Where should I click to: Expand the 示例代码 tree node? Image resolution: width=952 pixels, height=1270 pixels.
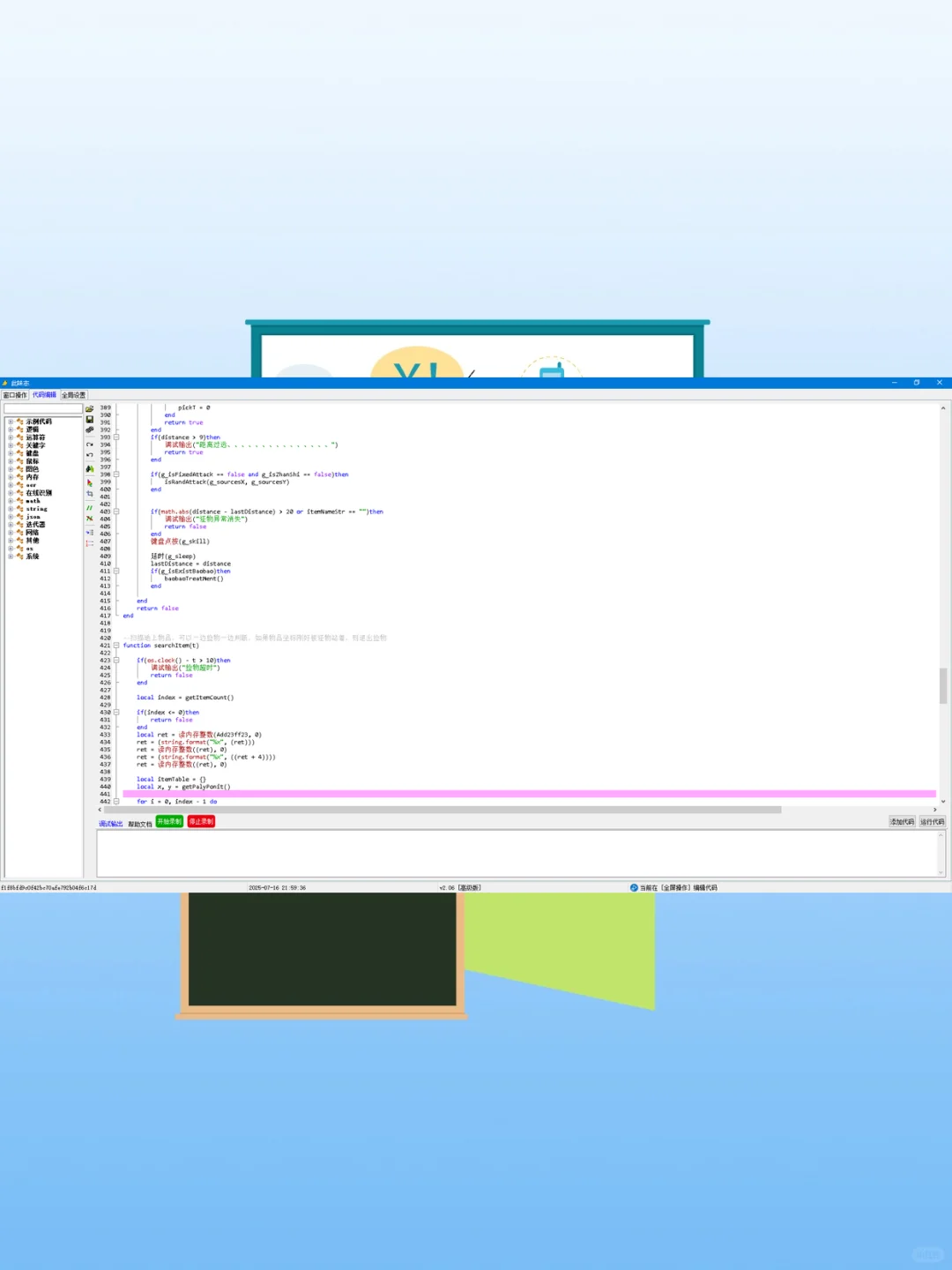tap(11, 422)
